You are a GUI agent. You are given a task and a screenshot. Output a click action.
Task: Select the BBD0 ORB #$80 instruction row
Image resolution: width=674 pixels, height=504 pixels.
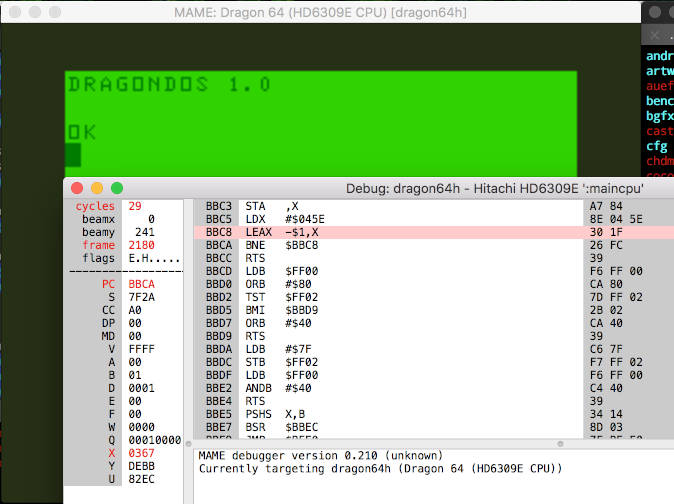(434, 284)
